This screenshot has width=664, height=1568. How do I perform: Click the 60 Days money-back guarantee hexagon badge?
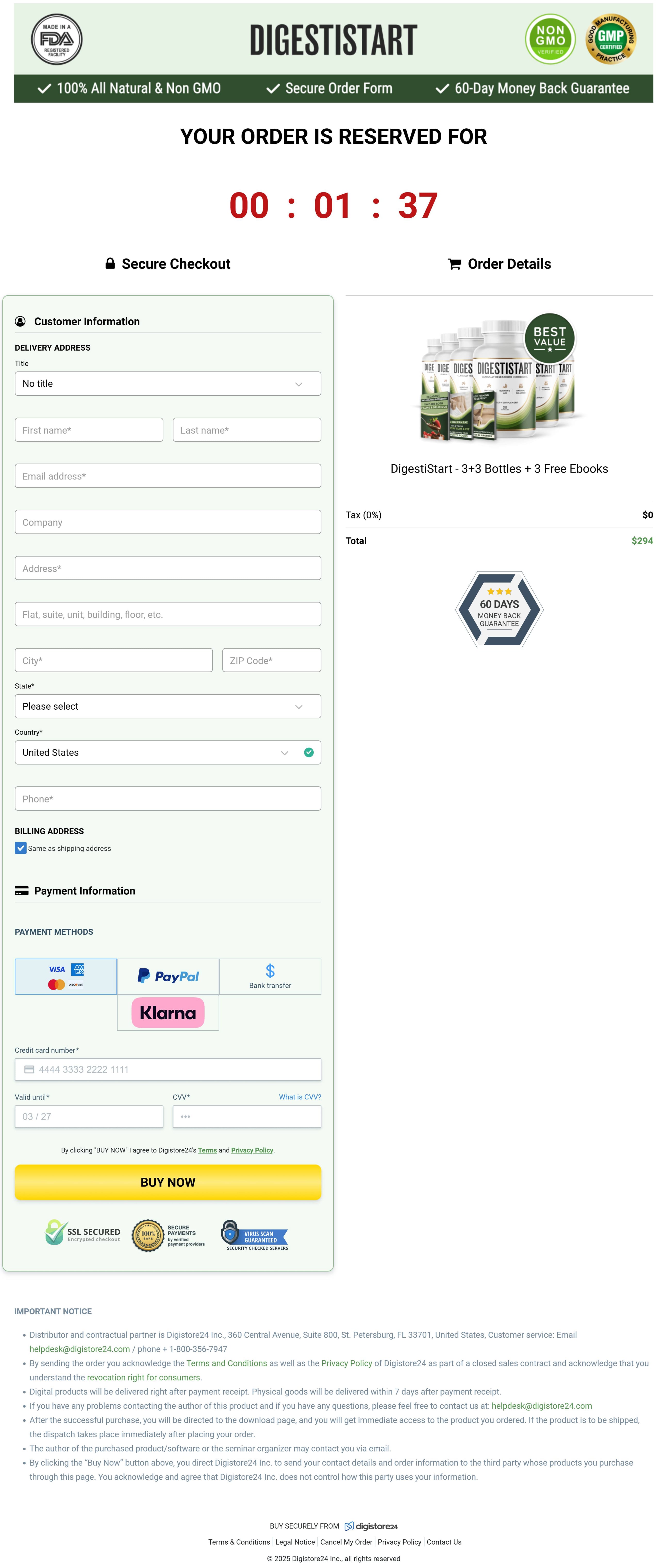coord(499,609)
